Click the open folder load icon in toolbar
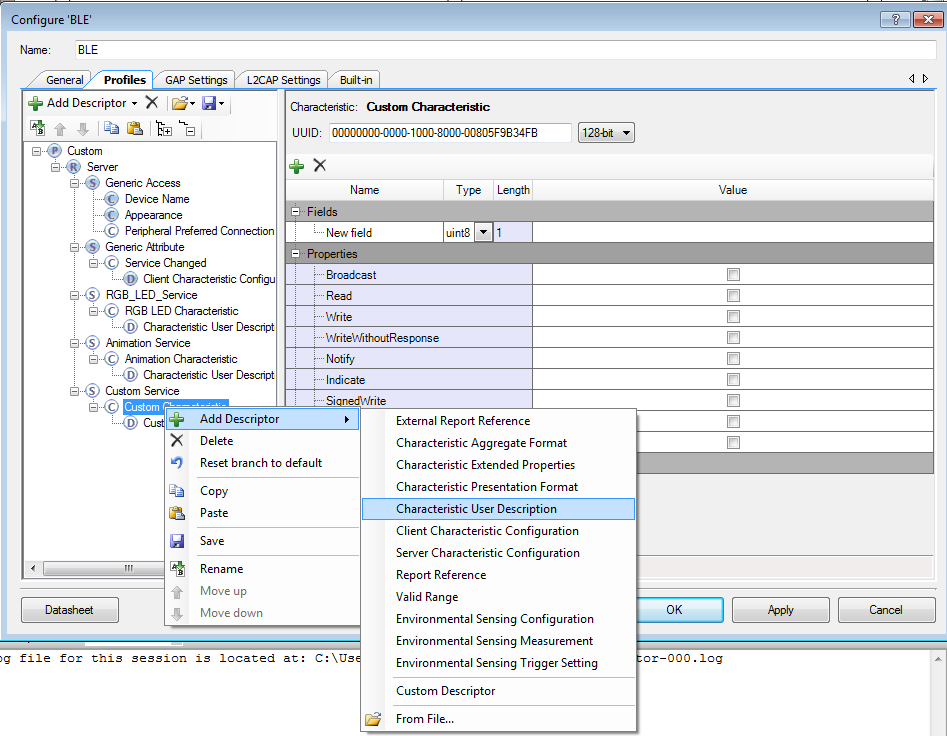This screenshot has width=947, height=736. pos(179,103)
